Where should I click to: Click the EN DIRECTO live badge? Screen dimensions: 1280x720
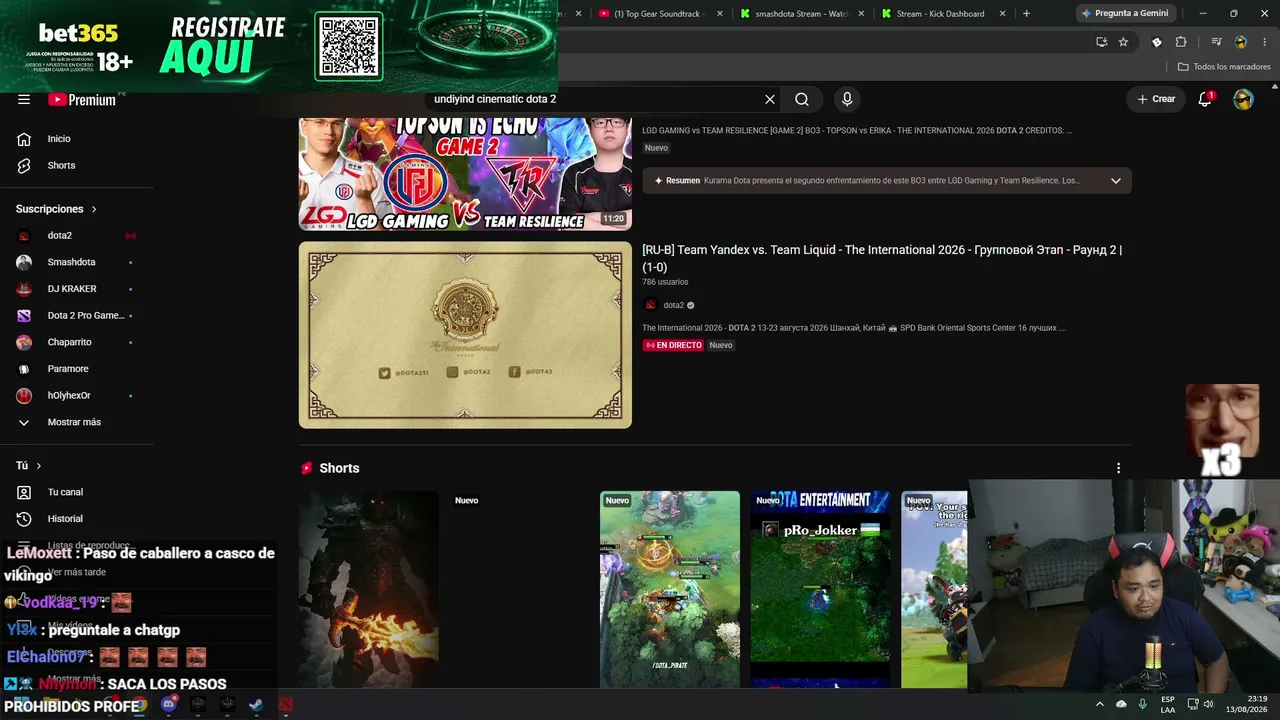point(673,345)
